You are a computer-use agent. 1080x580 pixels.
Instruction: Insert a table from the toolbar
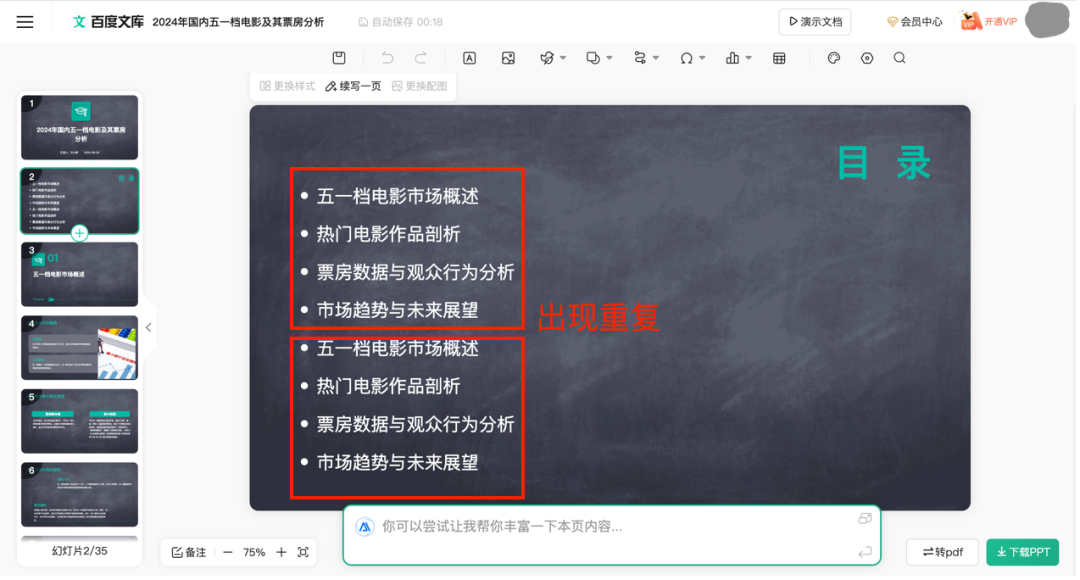click(779, 58)
